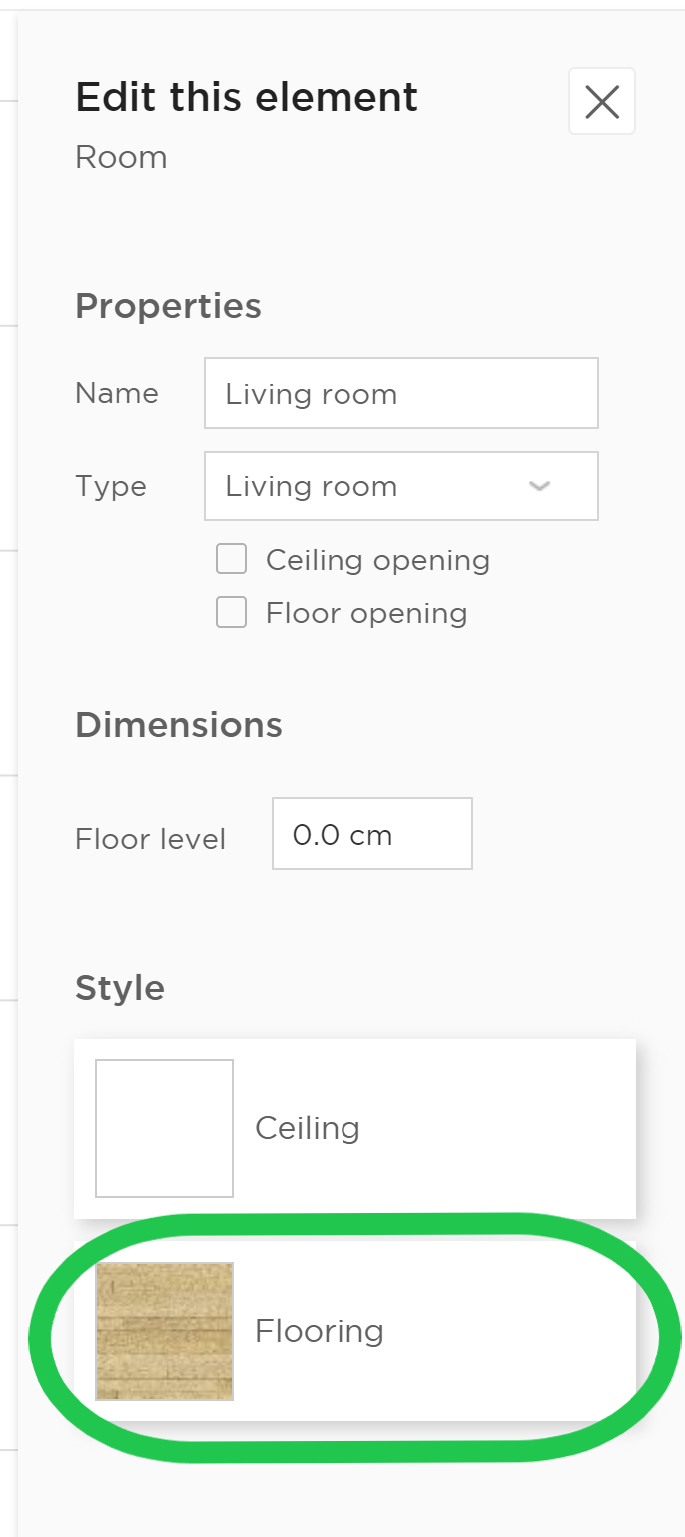The image size is (685, 1537).
Task: Select the circled Flooring style entry
Action: pyautogui.click(x=354, y=1330)
